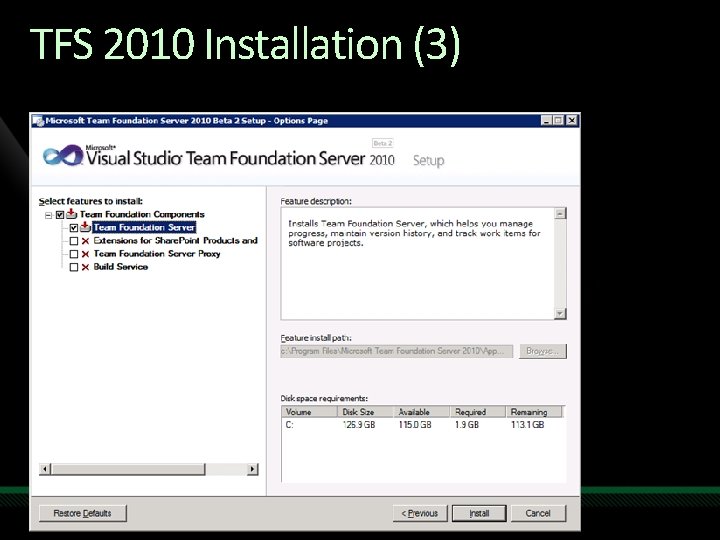The height and width of the screenshot is (540, 720).
Task: Toggle the Team Foundation Components checkbox
Action: pos(60,215)
